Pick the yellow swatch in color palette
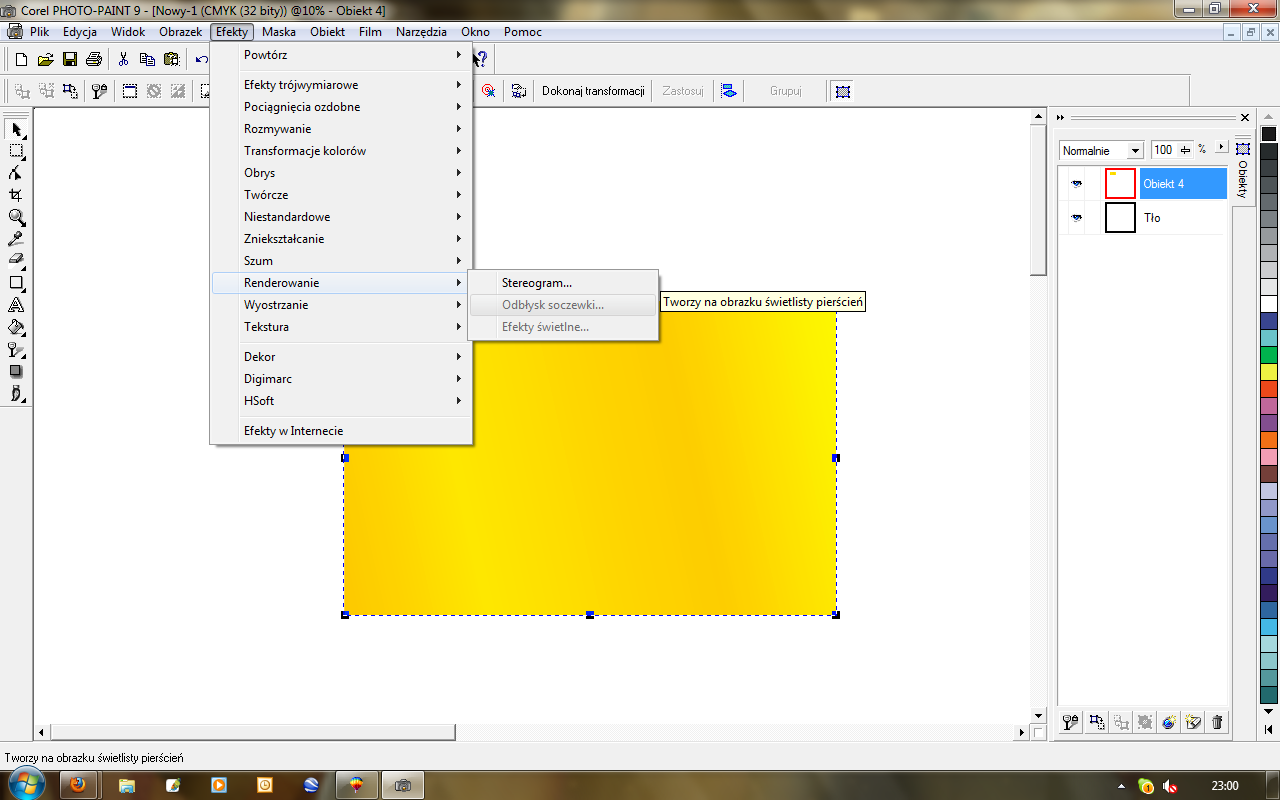 click(x=1269, y=371)
